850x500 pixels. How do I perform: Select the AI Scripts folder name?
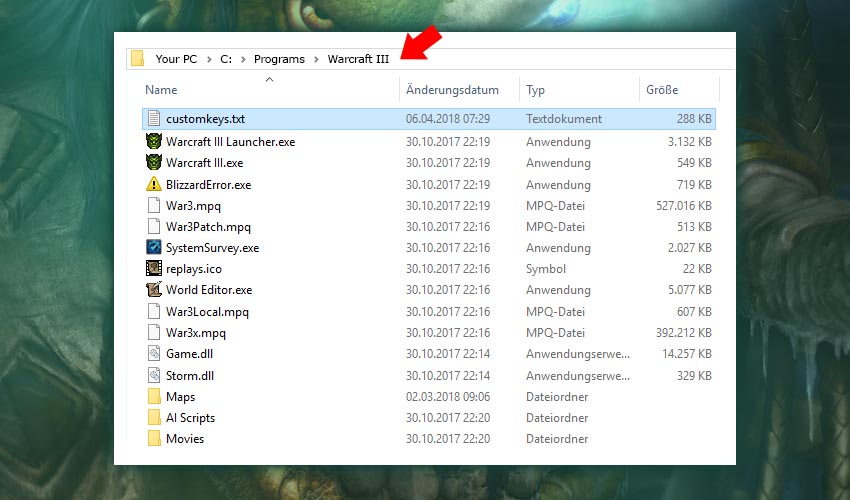190,418
